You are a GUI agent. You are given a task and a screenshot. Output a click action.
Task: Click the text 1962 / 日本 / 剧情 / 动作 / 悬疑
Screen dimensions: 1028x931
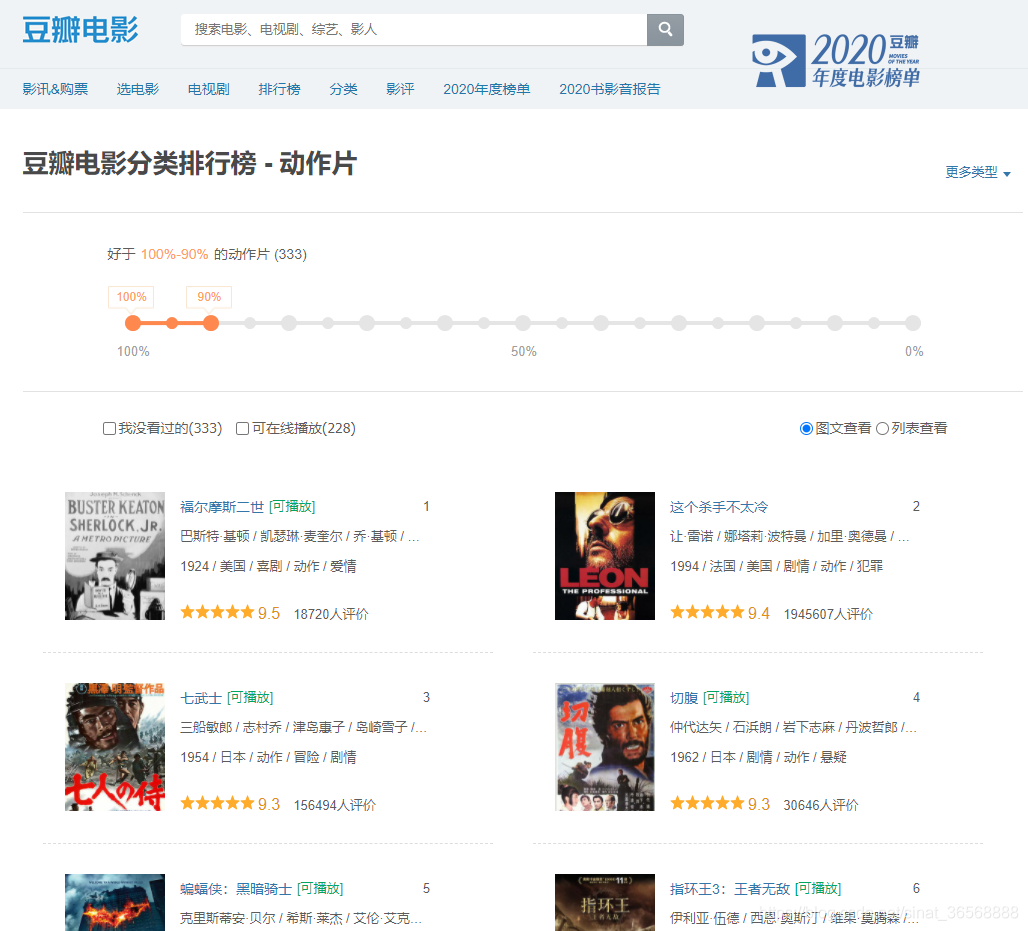click(x=758, y=757)
